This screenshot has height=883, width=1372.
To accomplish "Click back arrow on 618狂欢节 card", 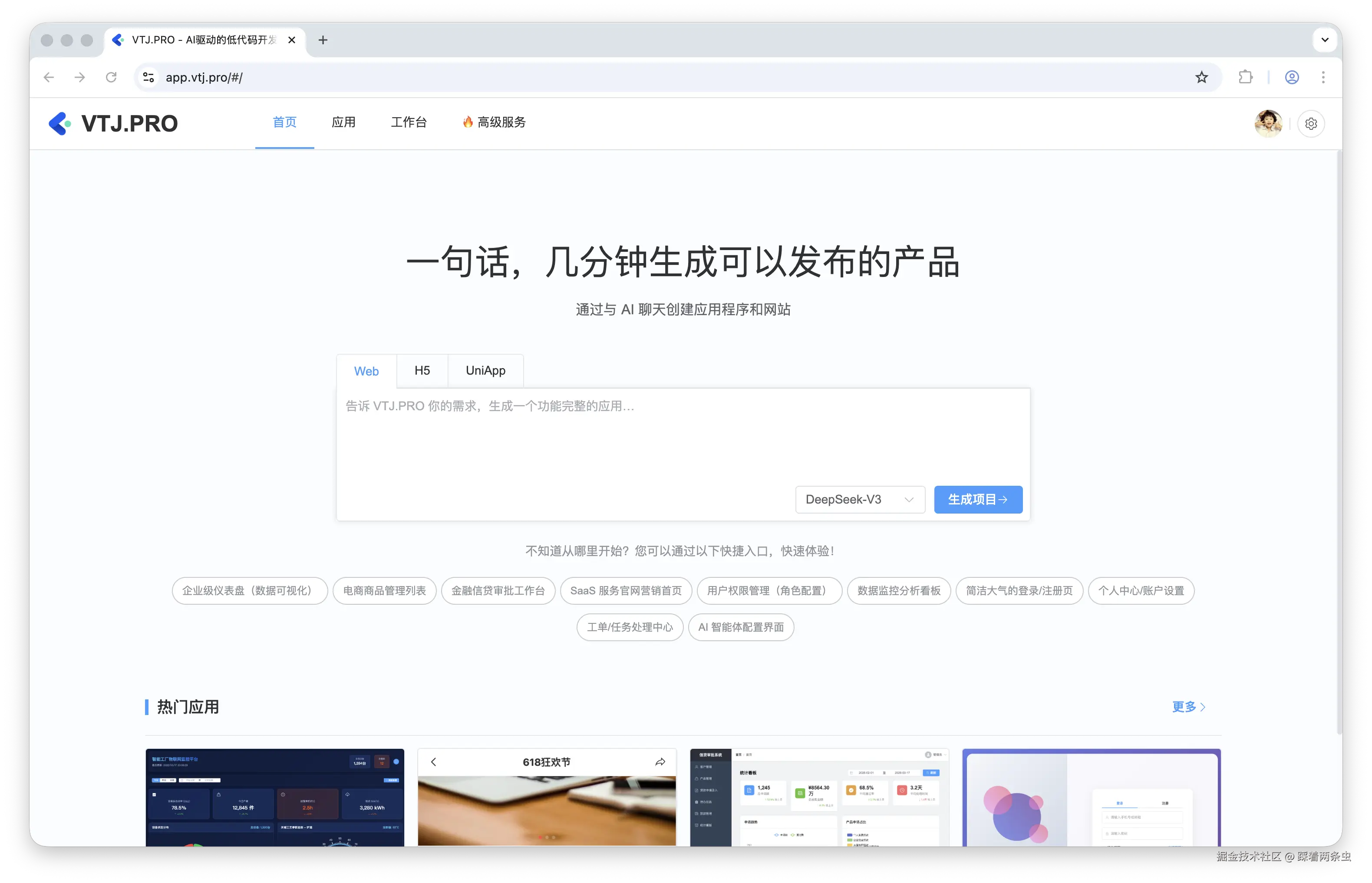I will 433,762.
